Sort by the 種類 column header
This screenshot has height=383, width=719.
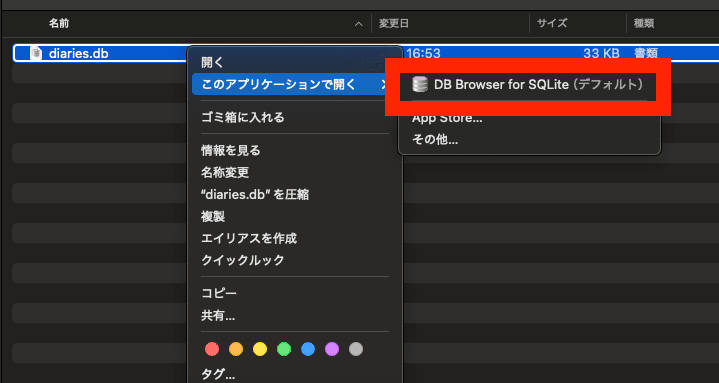644,23
